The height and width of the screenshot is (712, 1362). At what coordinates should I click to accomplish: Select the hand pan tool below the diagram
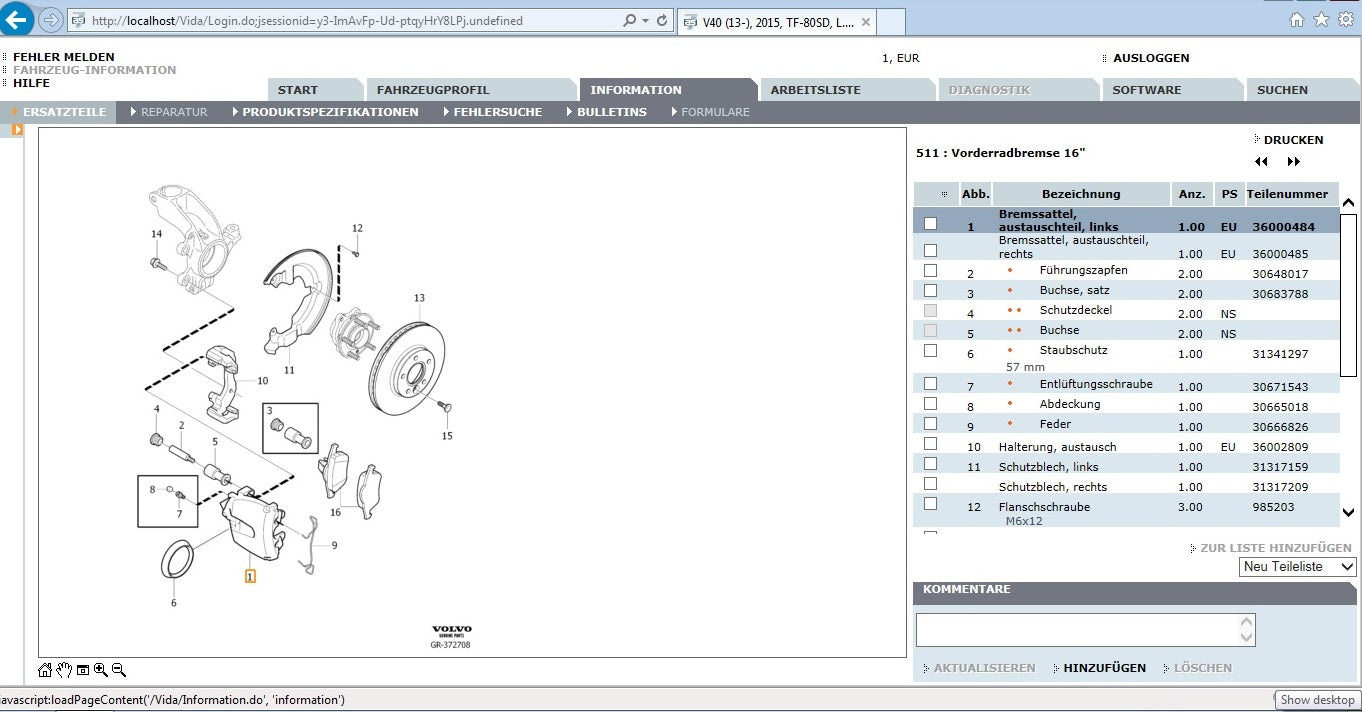click(x=64, y=670)
